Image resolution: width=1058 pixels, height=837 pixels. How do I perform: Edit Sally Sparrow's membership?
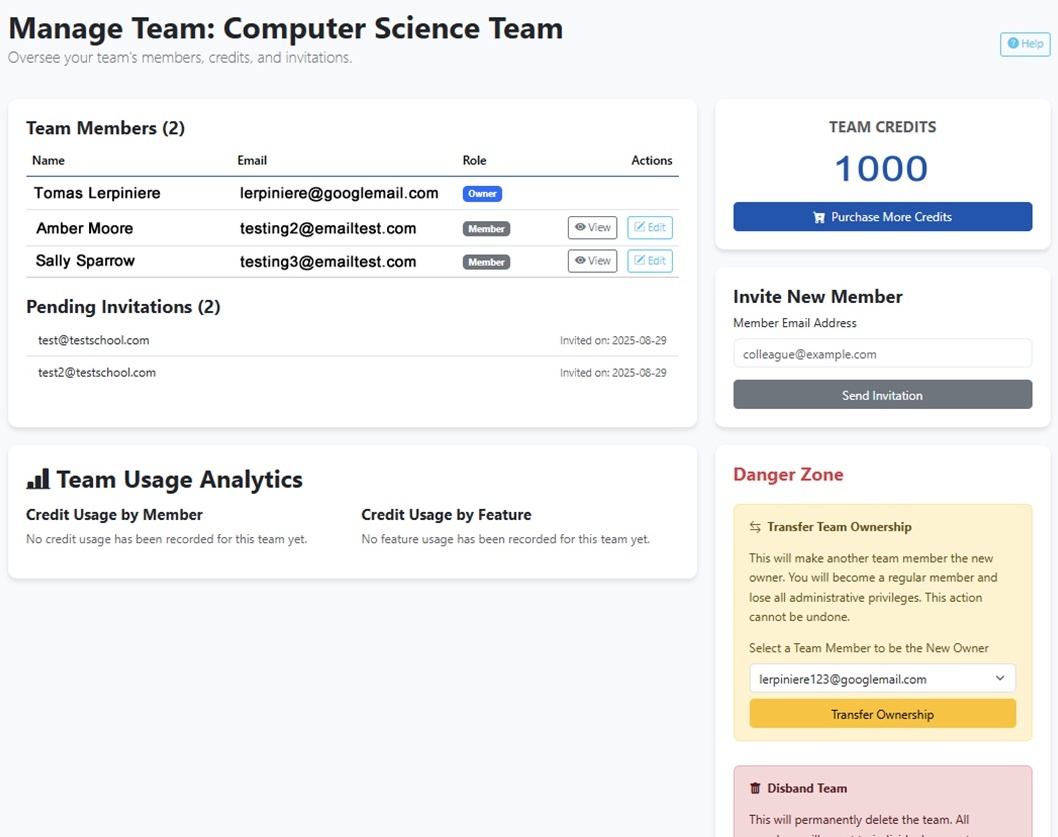pyautogui.click(x=650, y=261)
